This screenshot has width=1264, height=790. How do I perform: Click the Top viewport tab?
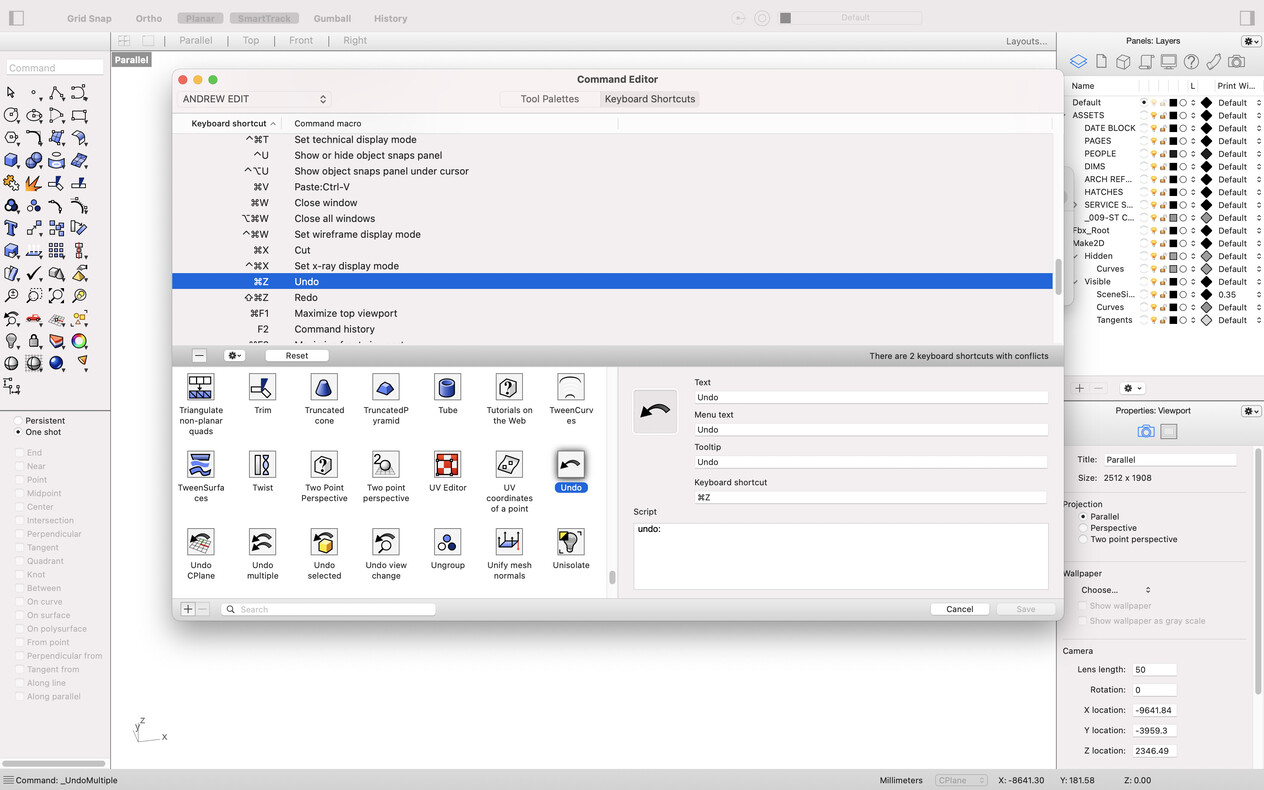coord(250,40)
